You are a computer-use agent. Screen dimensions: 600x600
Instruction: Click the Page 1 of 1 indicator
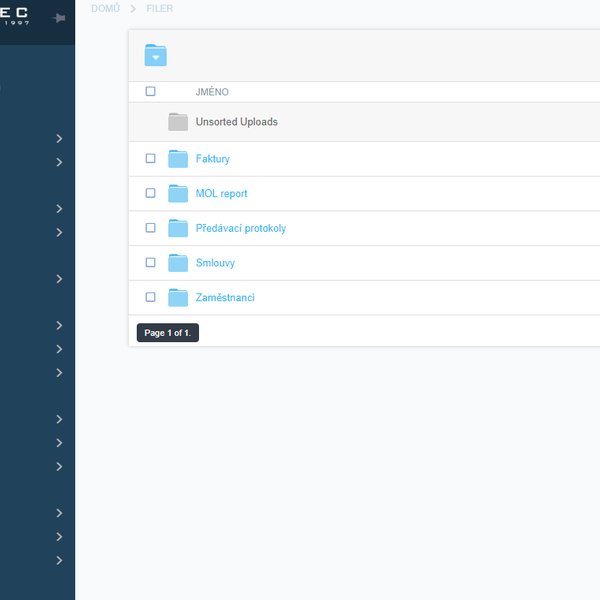168,333
